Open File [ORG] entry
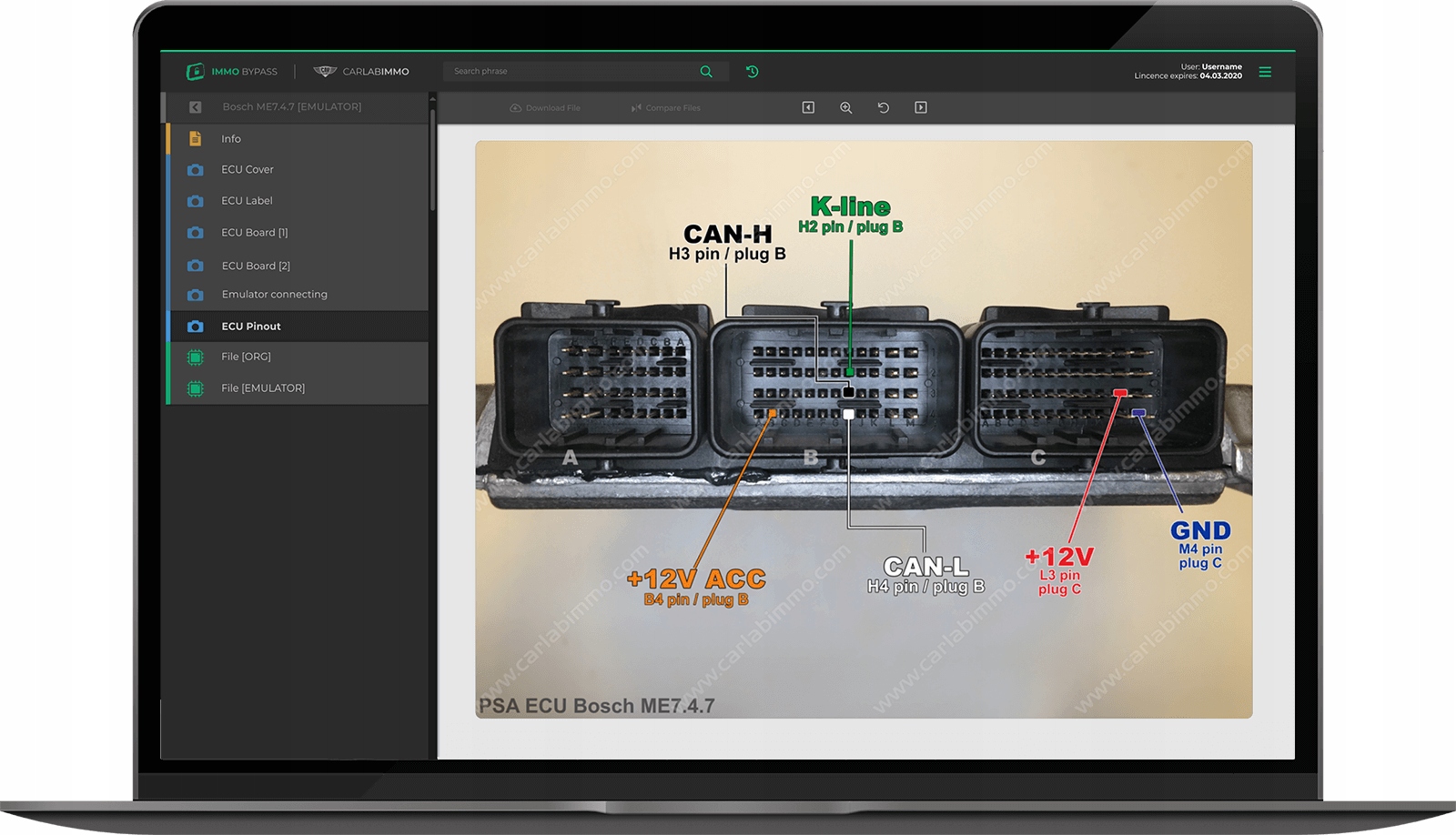 pos(298,357)
